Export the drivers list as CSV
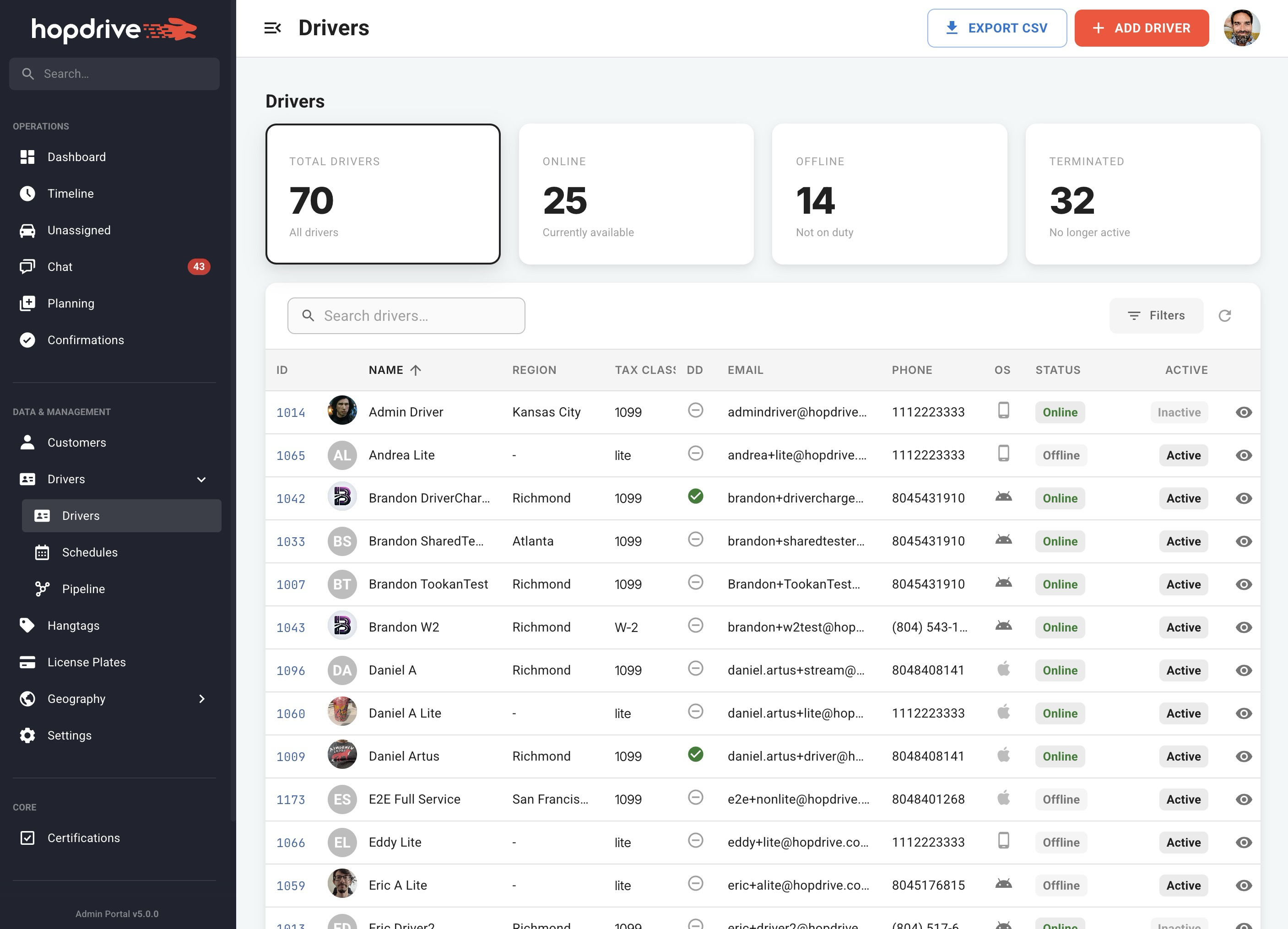 click(997, 27)
